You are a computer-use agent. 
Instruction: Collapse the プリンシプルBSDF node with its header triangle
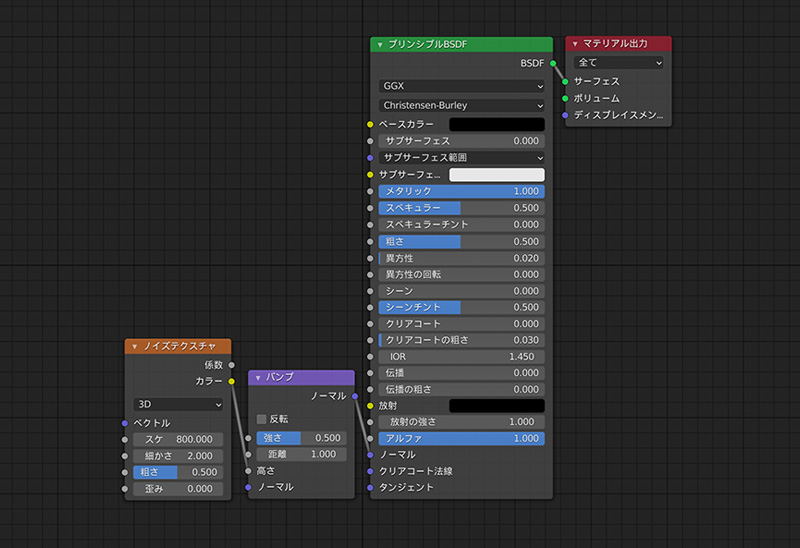tap(380, 45)
